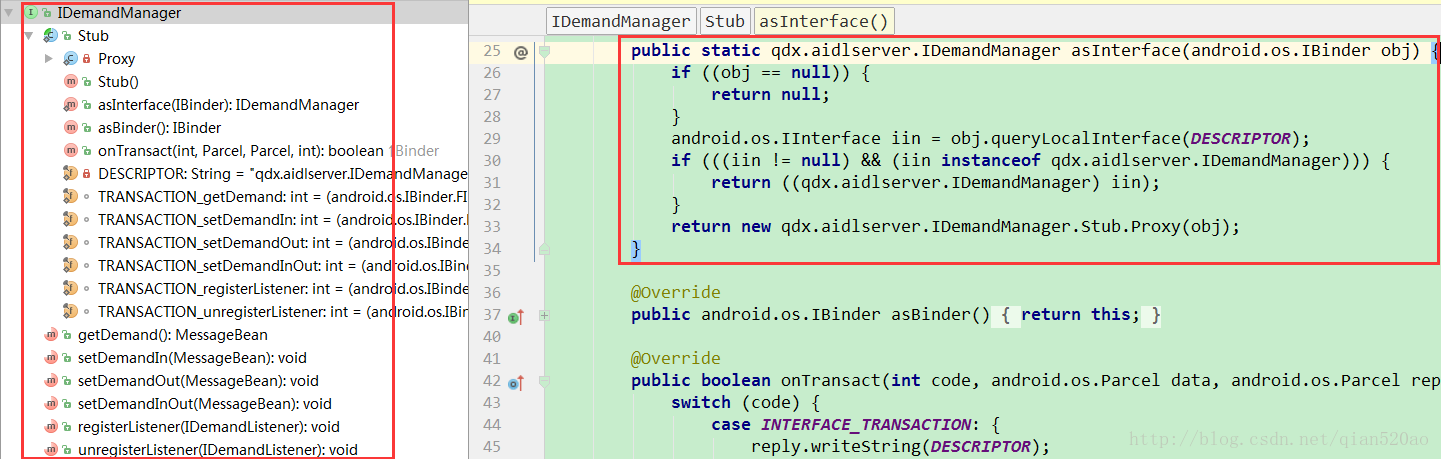
Task: Click field icon beside TRANSACTION_setDemandOut
Action: (71, 243)
